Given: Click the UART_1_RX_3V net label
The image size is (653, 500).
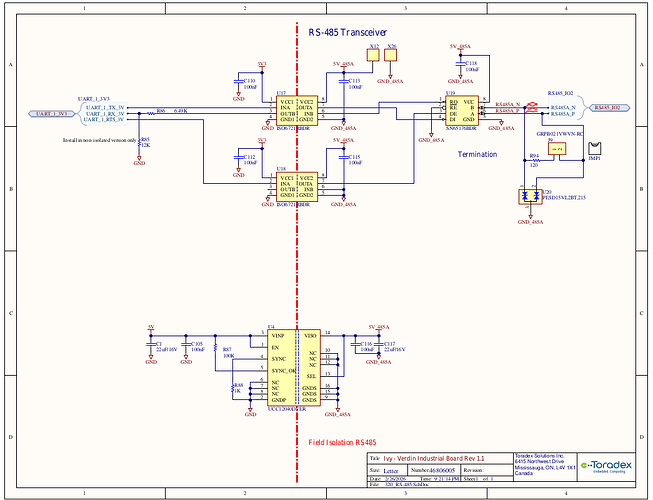Looking at the screenshot, I should (x=105, y=113).
